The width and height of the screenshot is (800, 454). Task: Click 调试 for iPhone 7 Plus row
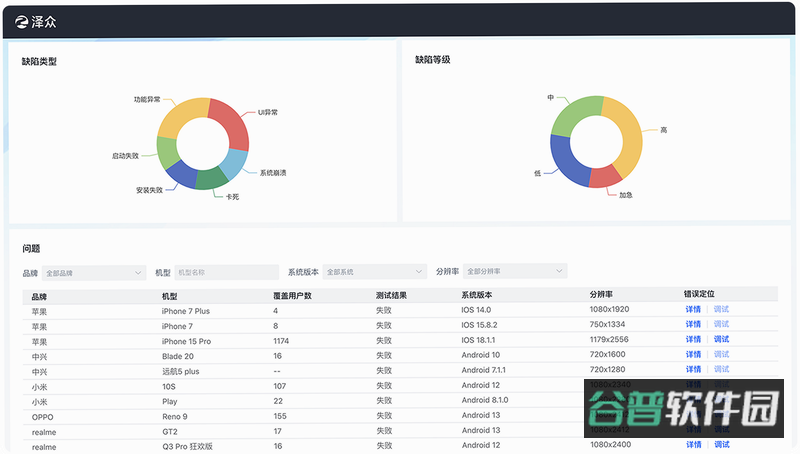721,309
